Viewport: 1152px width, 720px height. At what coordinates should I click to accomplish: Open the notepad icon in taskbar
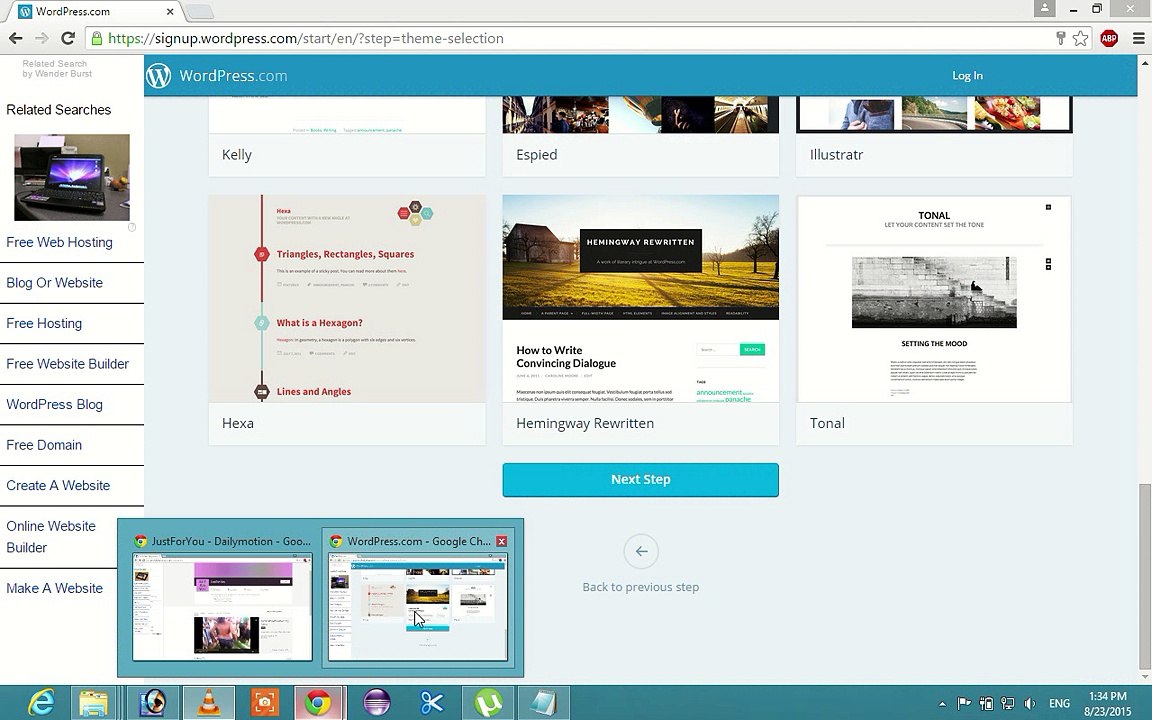click(x=543, y=702)
